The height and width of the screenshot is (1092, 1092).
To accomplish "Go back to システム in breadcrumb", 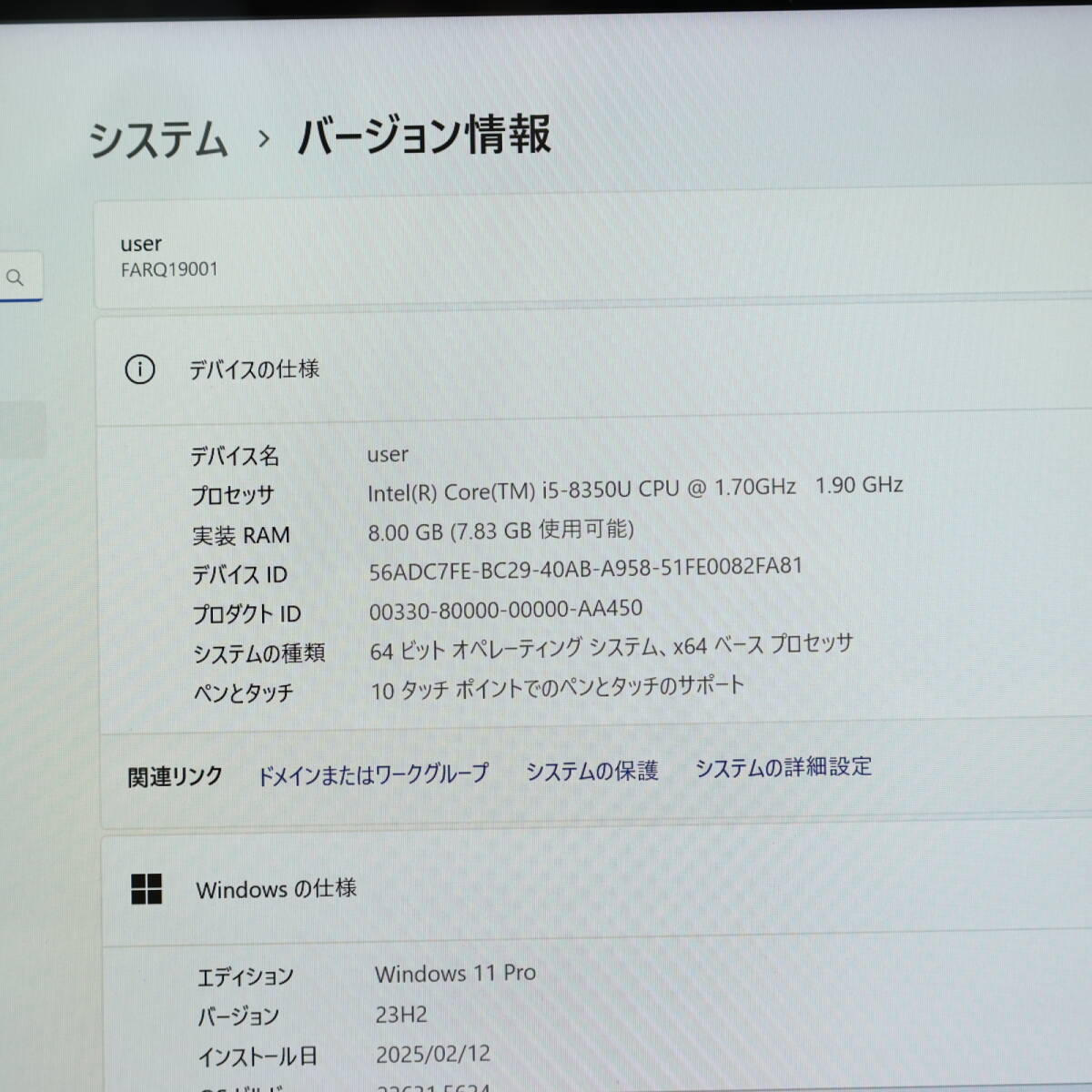I will [x=157, y=141].
